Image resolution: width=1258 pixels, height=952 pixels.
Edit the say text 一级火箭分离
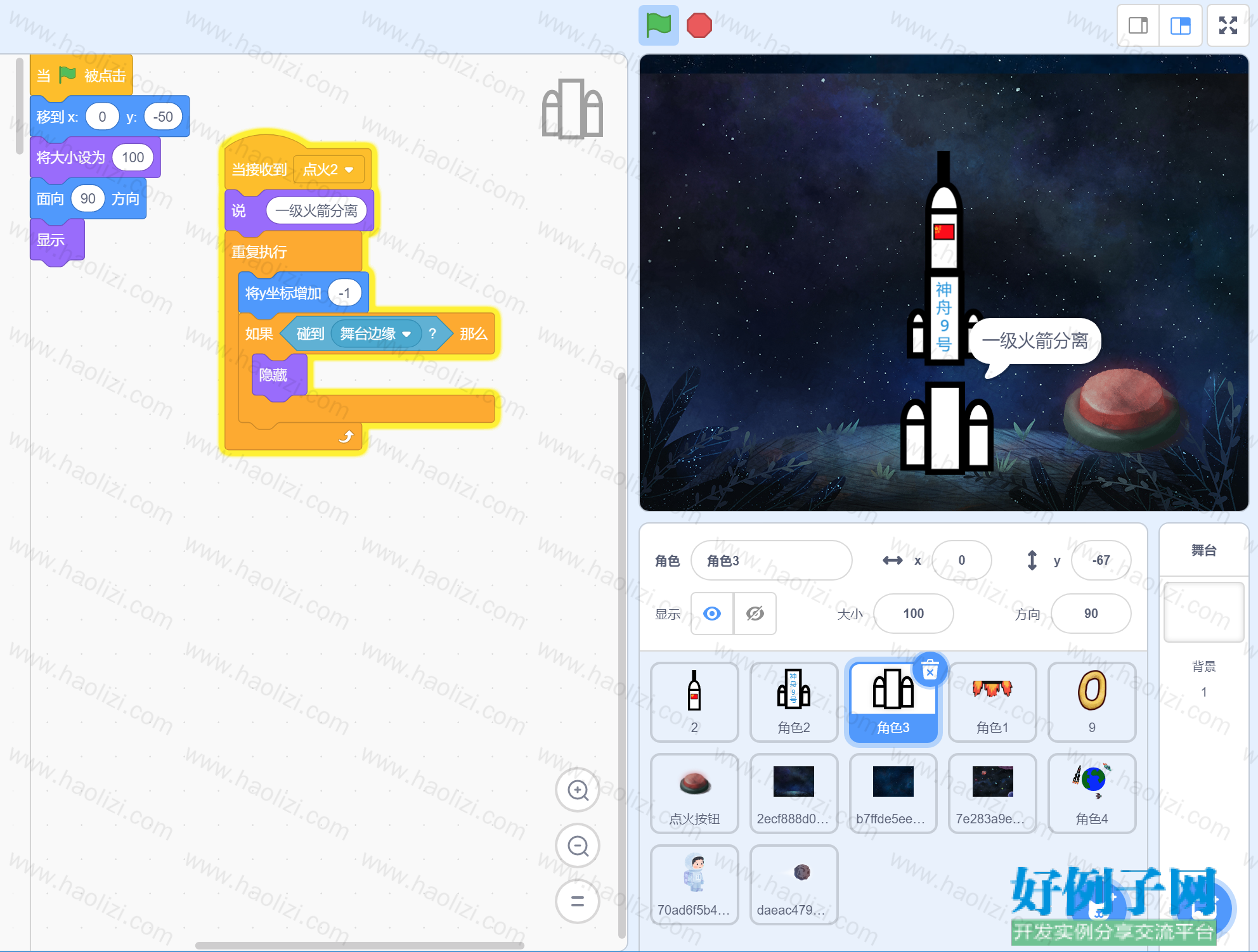tap(316, 210)
